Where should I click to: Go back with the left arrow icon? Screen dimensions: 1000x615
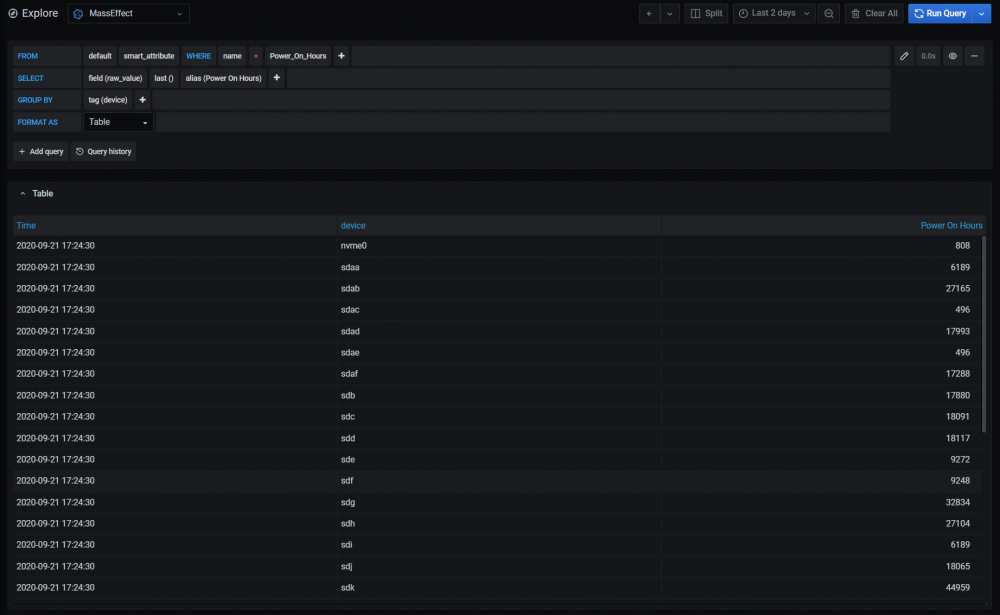tap(649, 13)
